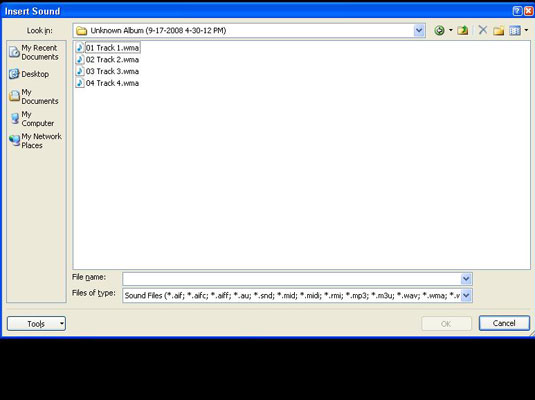This screenshot has height=400, width=535.
Task: Go up one folder level
Action: pos(463,31)
